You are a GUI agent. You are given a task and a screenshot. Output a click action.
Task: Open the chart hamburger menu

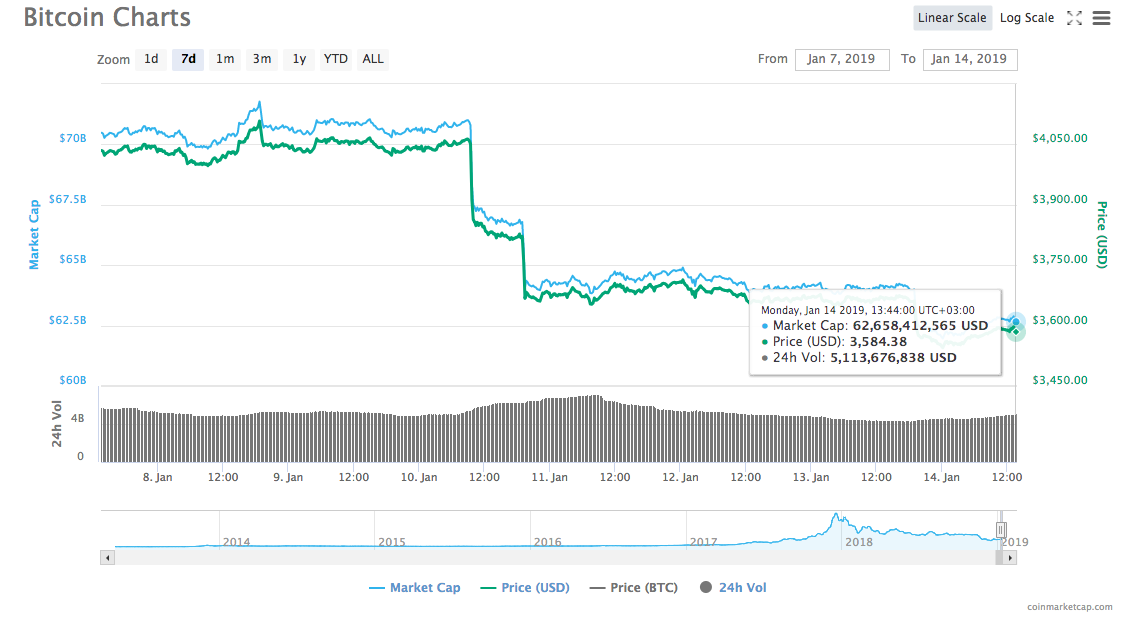(x=1101, y=18)
